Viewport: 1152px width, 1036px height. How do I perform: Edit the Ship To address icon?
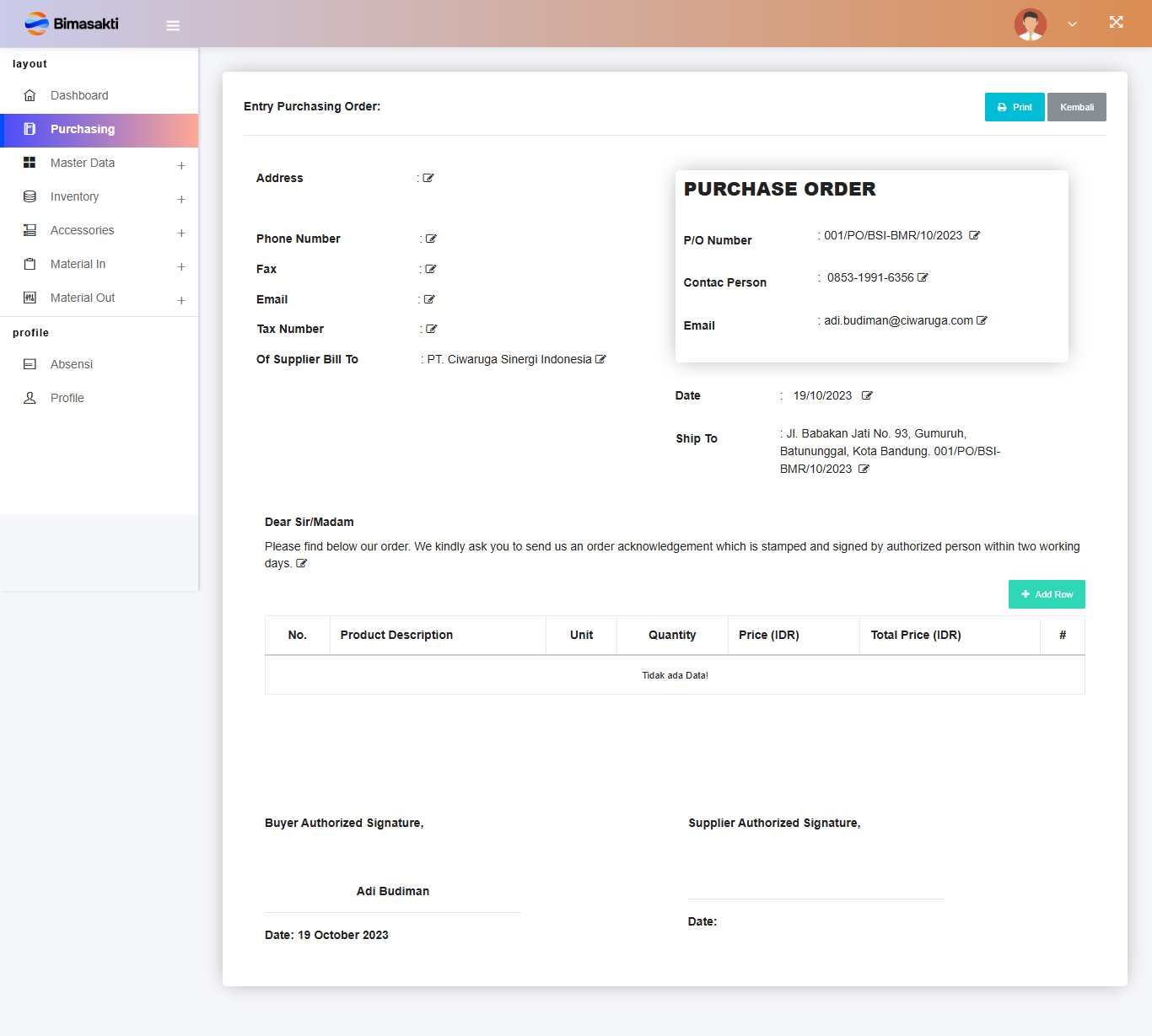pos(864,469)
